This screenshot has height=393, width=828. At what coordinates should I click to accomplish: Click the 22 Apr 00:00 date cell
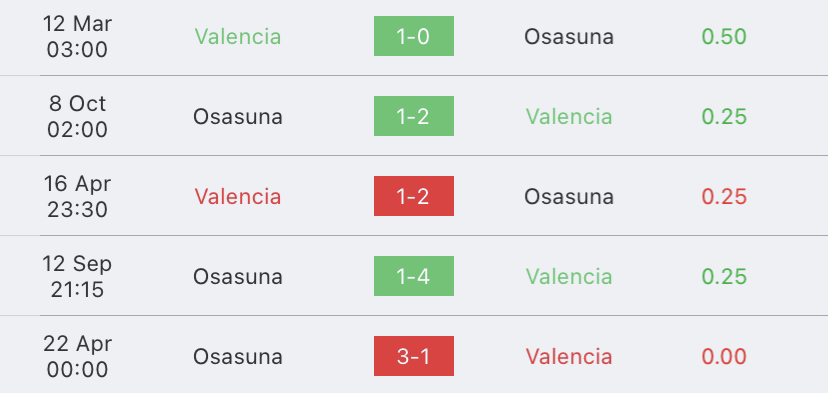(77, 357)
